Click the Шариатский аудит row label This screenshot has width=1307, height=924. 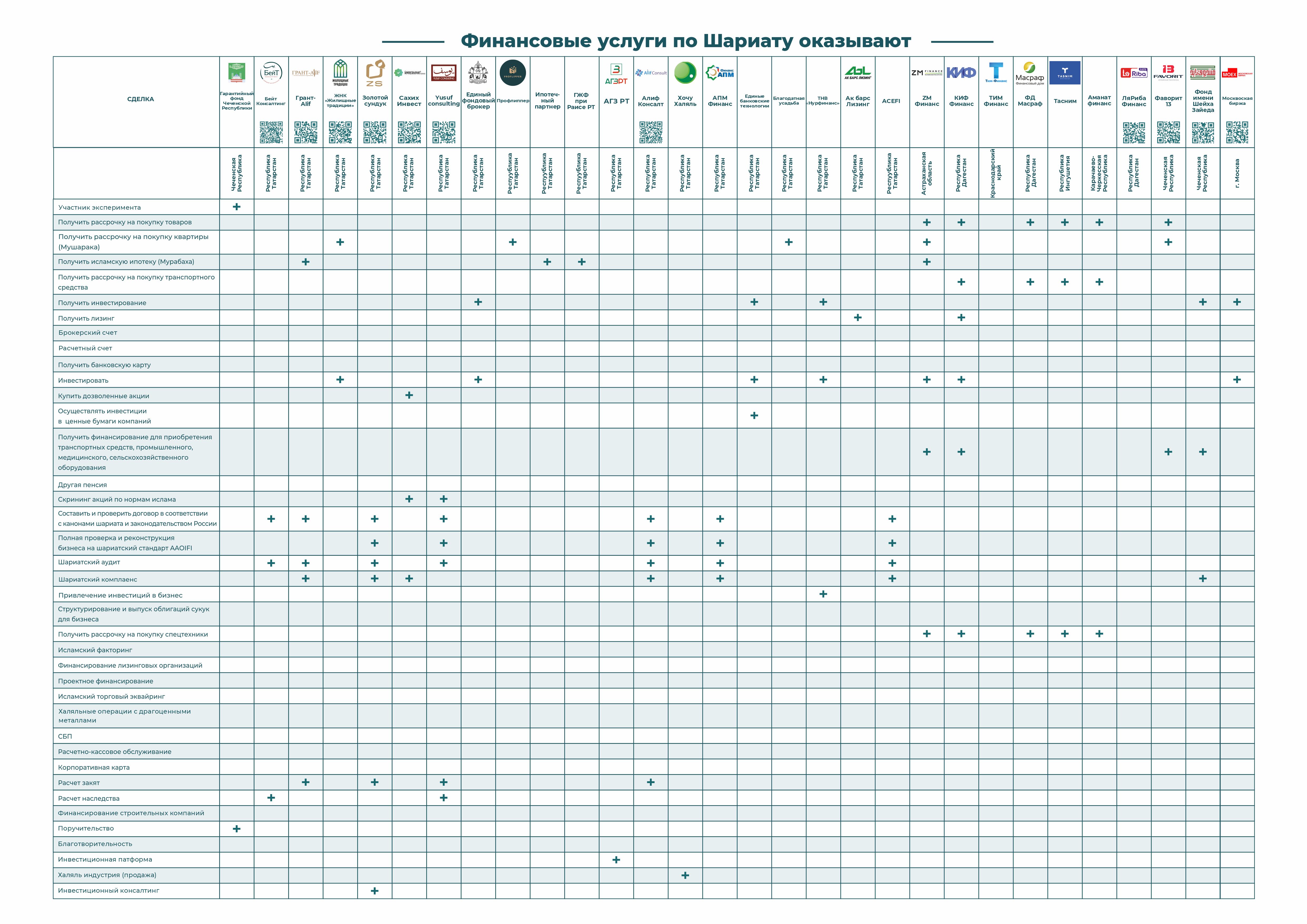[89, 562]
